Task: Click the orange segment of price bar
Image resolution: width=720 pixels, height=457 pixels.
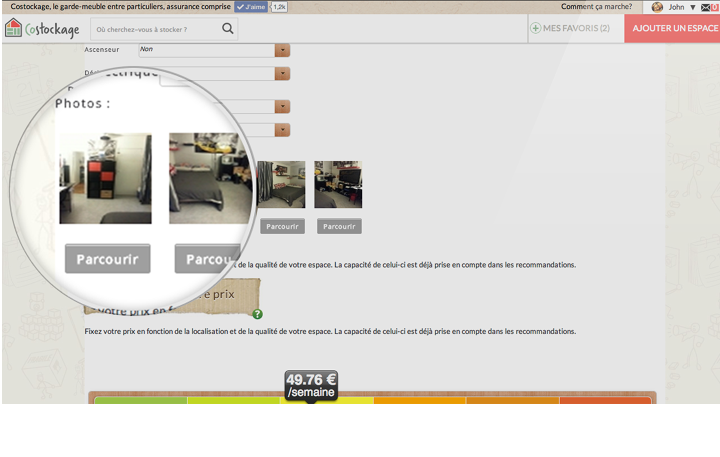Action: 420,401
